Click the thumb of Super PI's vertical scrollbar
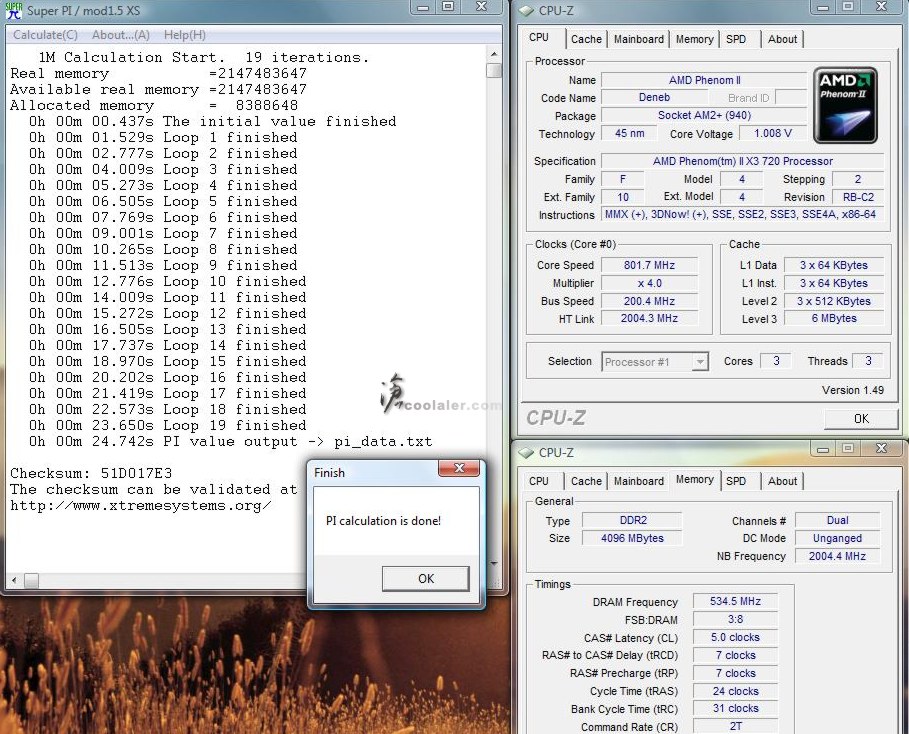 pos(494,70)
